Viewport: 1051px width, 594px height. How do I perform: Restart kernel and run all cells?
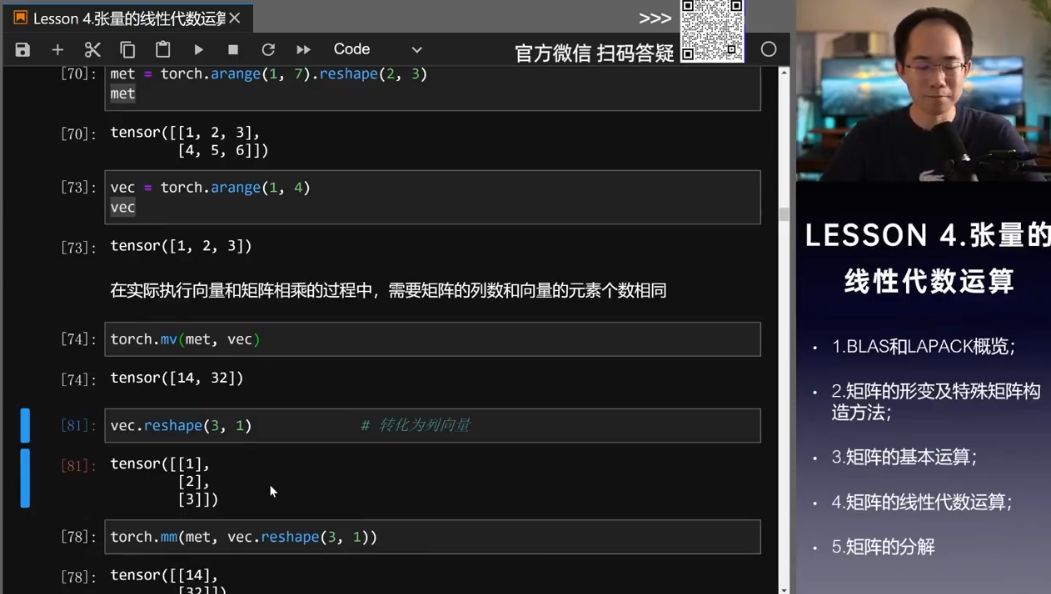[x=302, y=48]
